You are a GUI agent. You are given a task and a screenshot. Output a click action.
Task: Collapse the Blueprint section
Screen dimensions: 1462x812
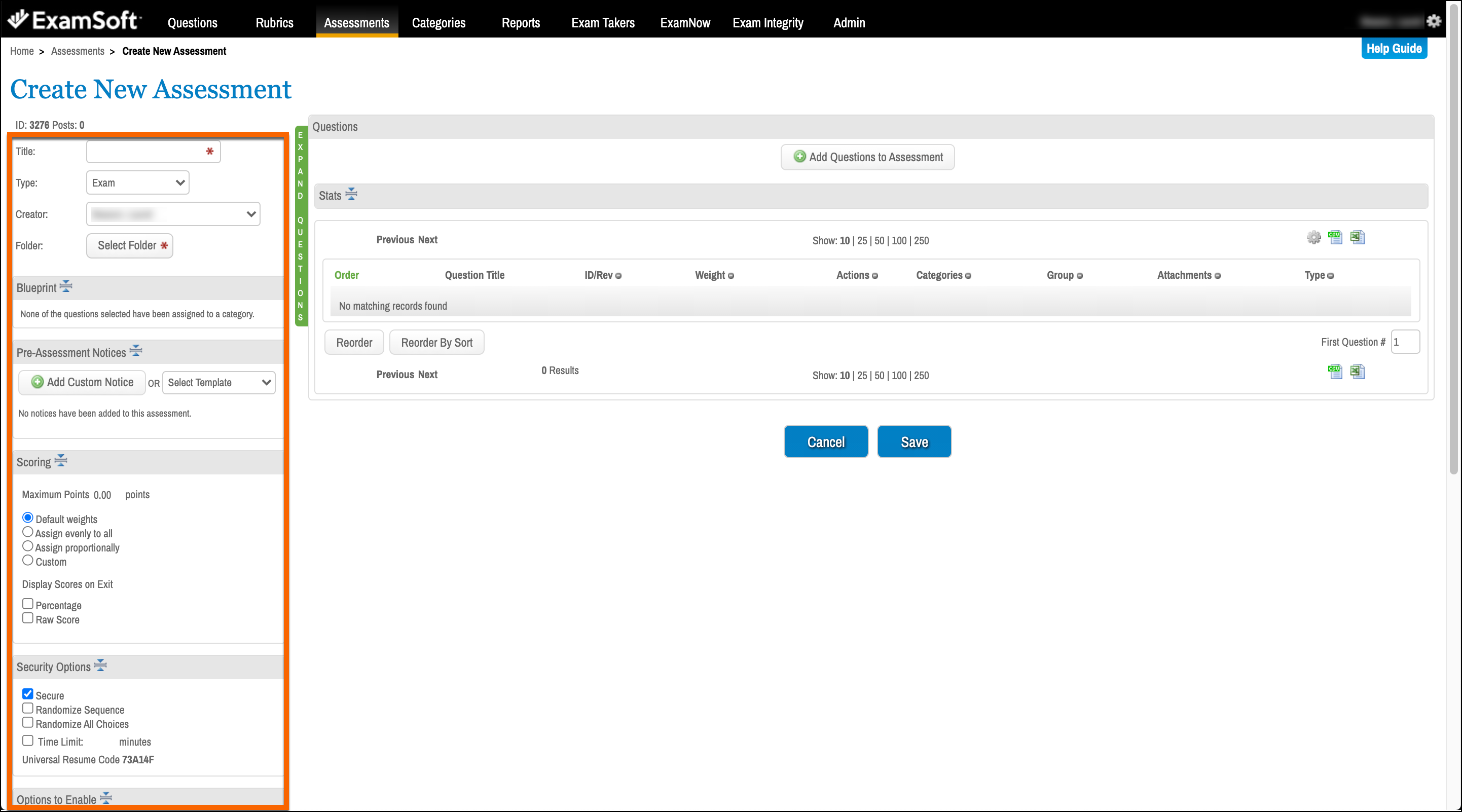click(x=66, y=286)
